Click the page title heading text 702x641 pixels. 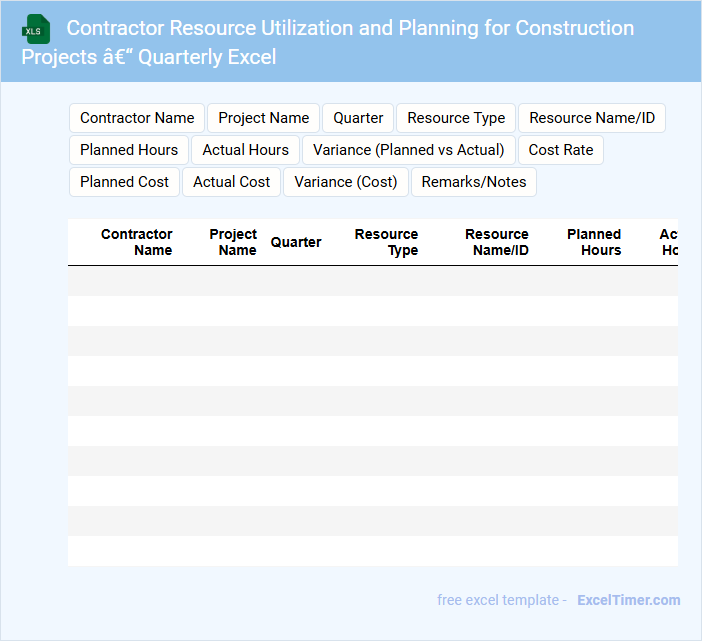[x=328, y=42]
